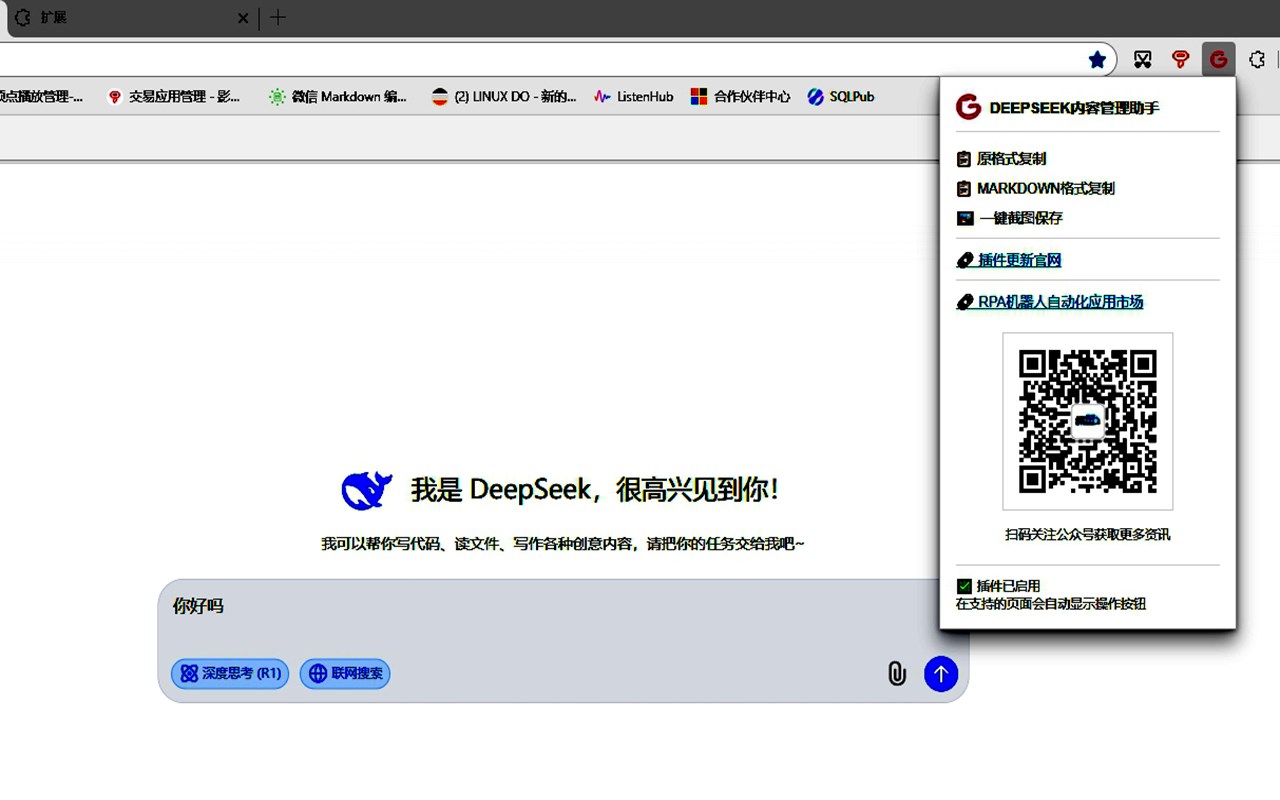The image size is (1280, 800).
Task: Toggle the 联网搜索 button
Action: pos(345,674)
